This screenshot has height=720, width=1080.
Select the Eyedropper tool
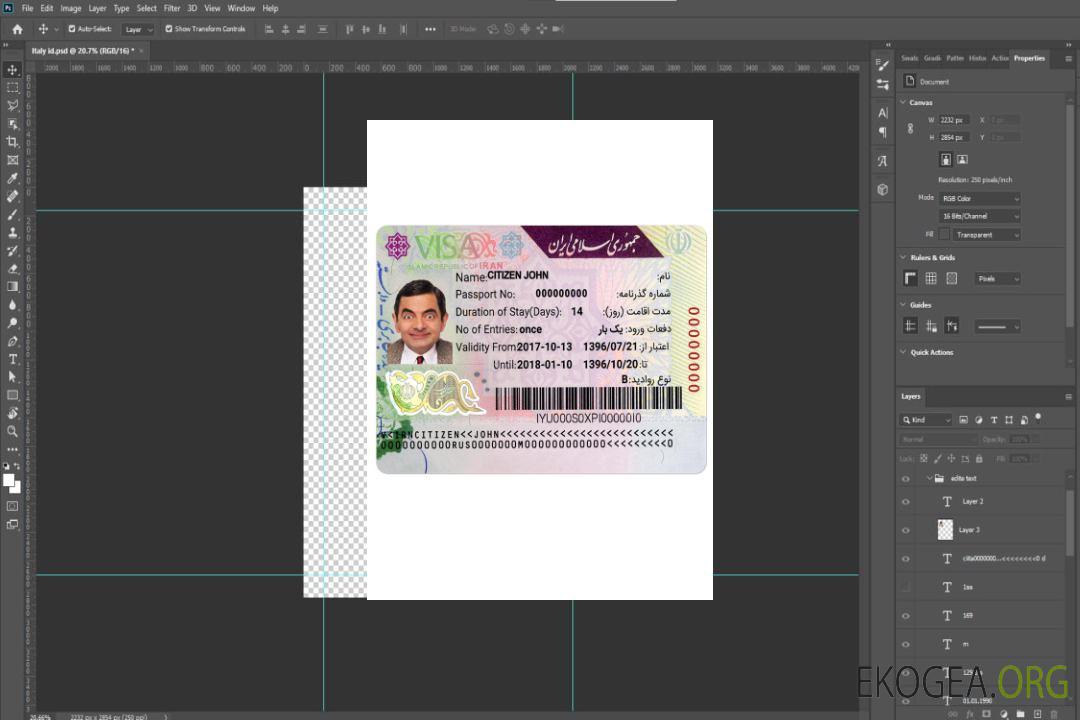[12, 178]
